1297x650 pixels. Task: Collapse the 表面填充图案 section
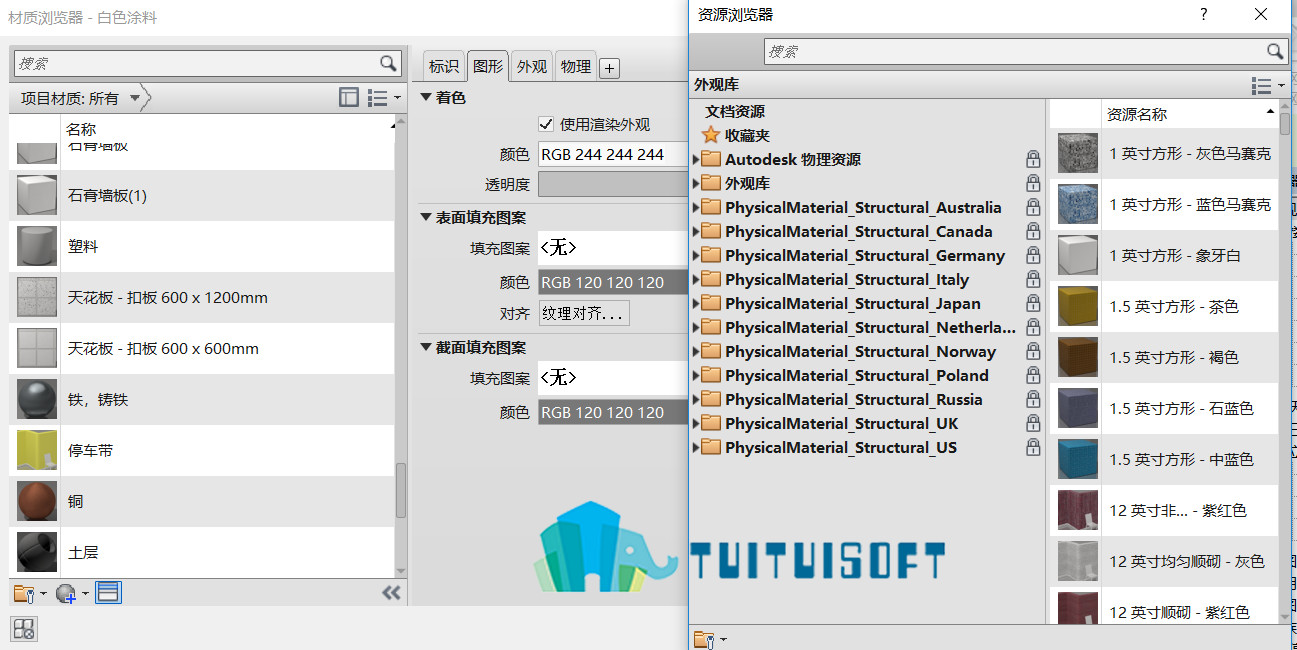click(x=426, y=217)
